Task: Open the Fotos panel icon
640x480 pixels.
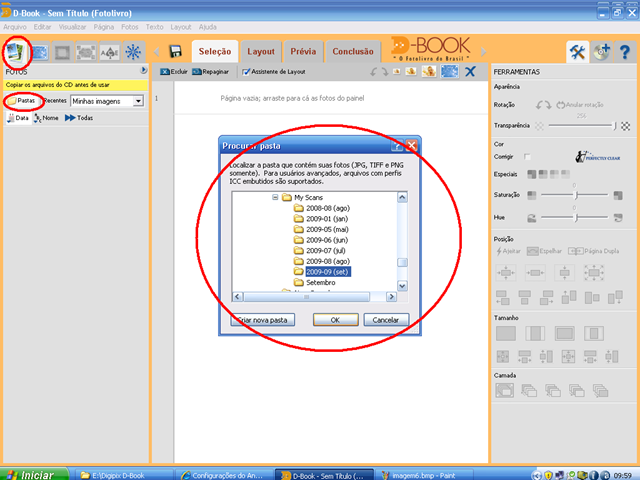Action: [16, 52]
